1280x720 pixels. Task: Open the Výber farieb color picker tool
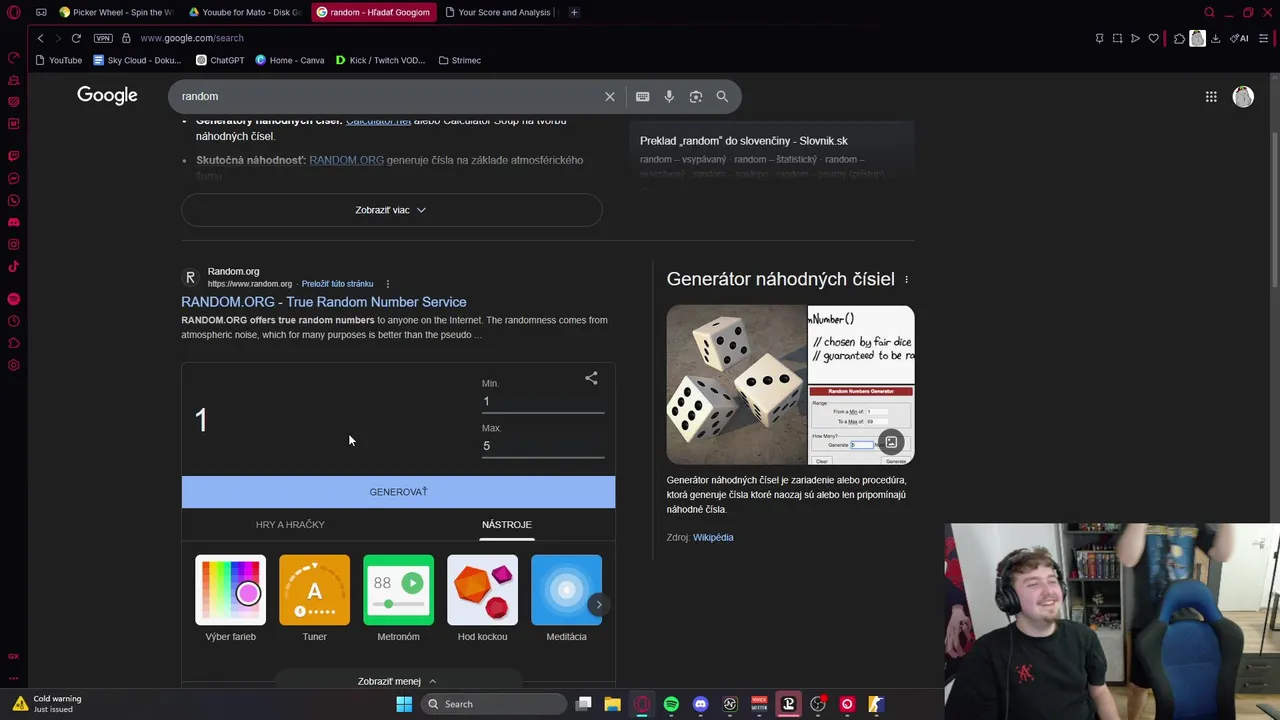tap(230, 599)
